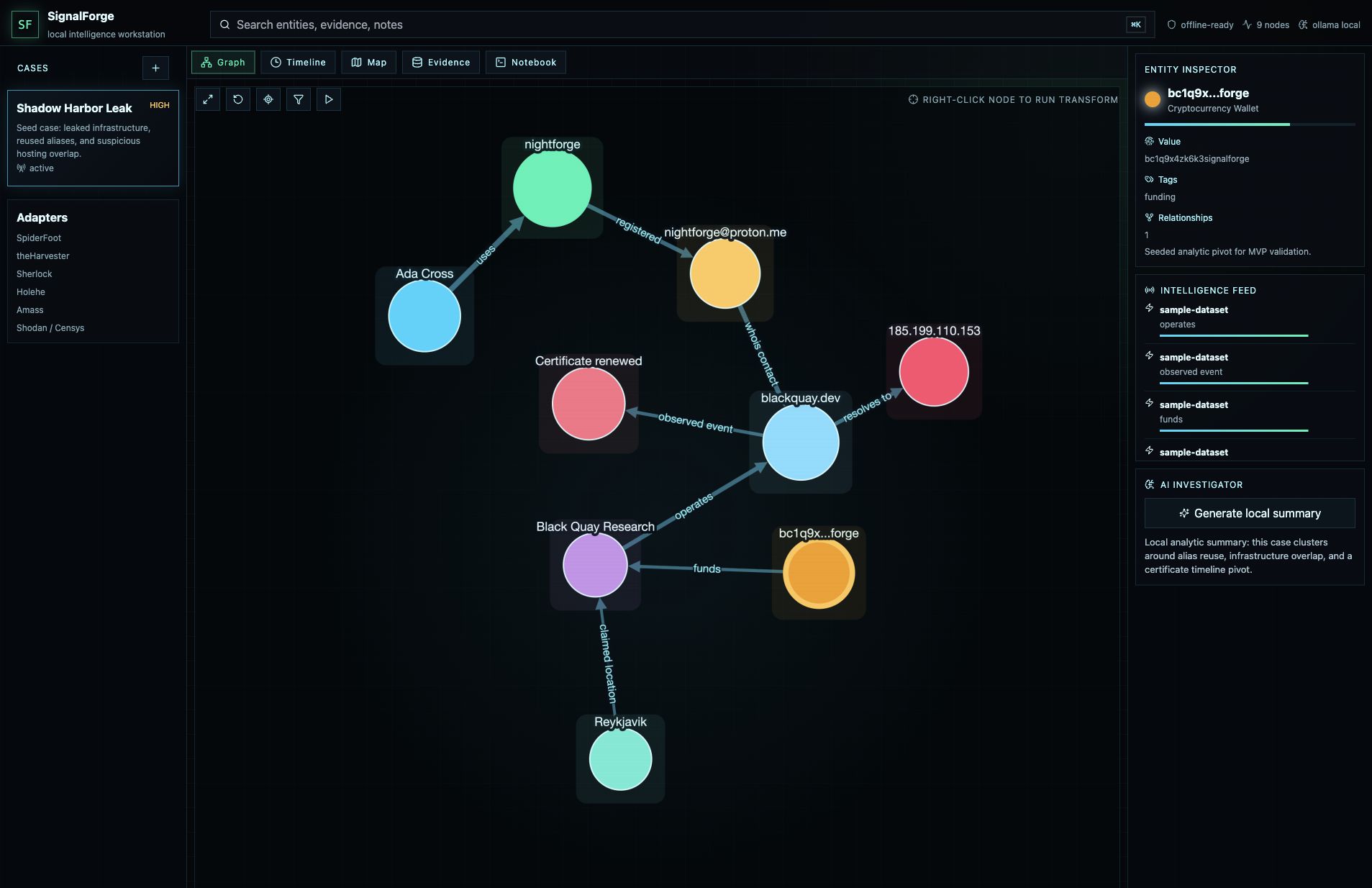The width and height of the screenshot is (1372, 888).
Task: Click lightning icon beside 'observed event' feed entry
Action: 1149,356
